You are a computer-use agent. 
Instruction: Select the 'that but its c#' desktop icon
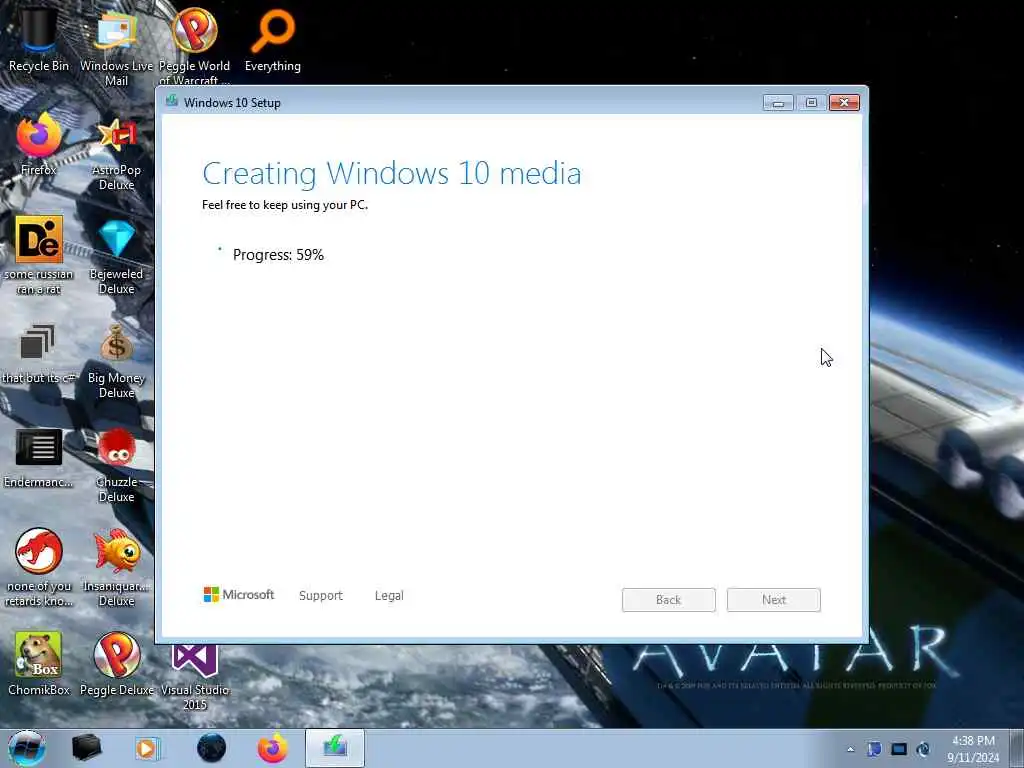pyautogui.click(x=39, y=353)
